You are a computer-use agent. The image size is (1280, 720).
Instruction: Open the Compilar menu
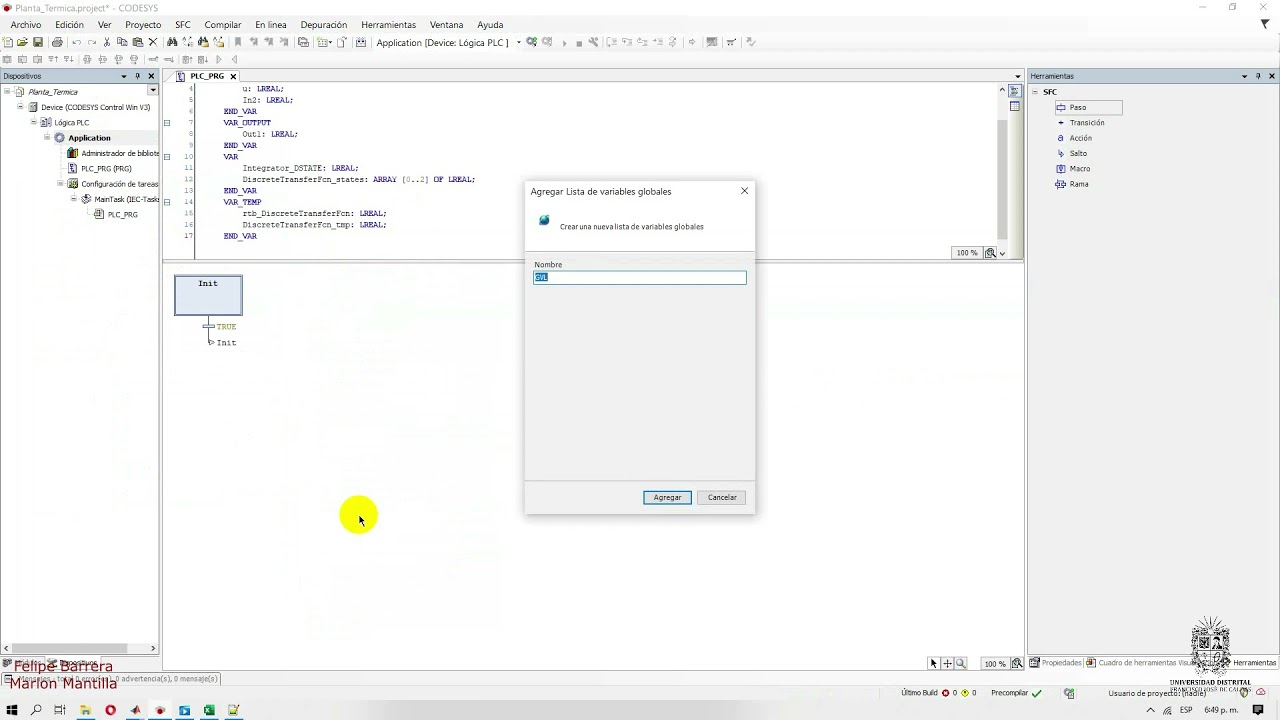click(x=223, y=25)
